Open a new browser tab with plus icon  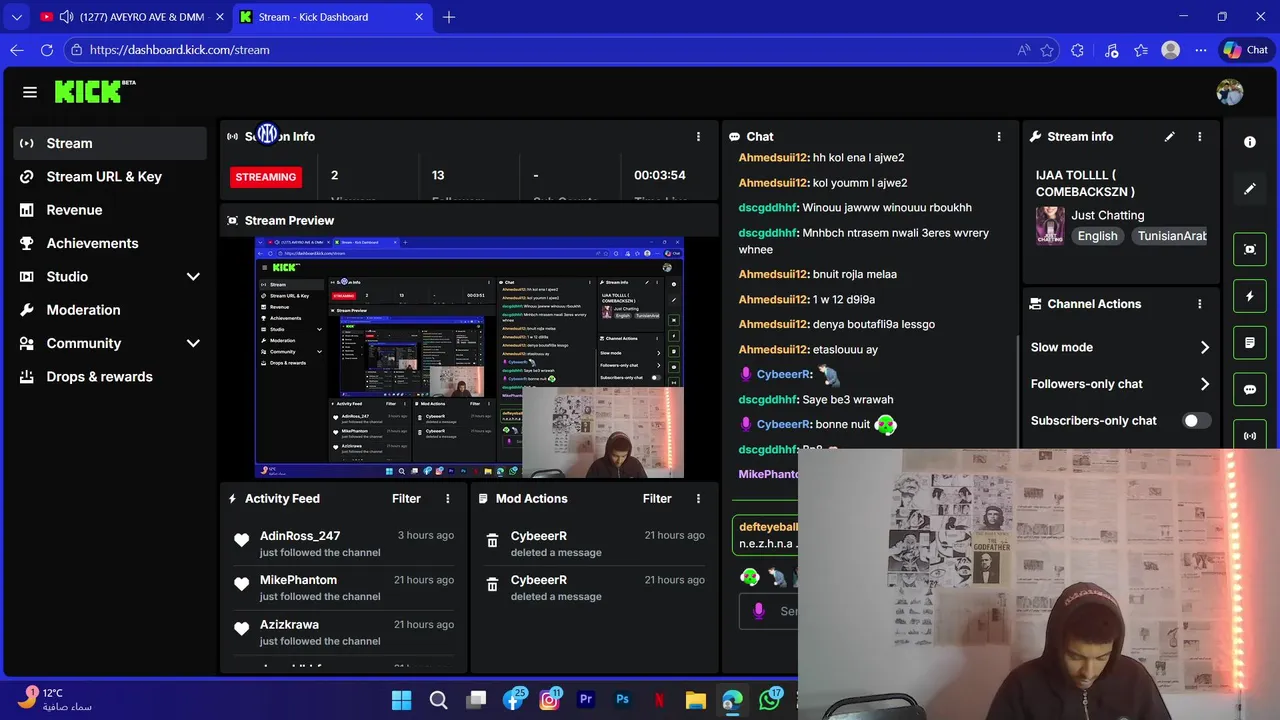(x=449, y=17)
